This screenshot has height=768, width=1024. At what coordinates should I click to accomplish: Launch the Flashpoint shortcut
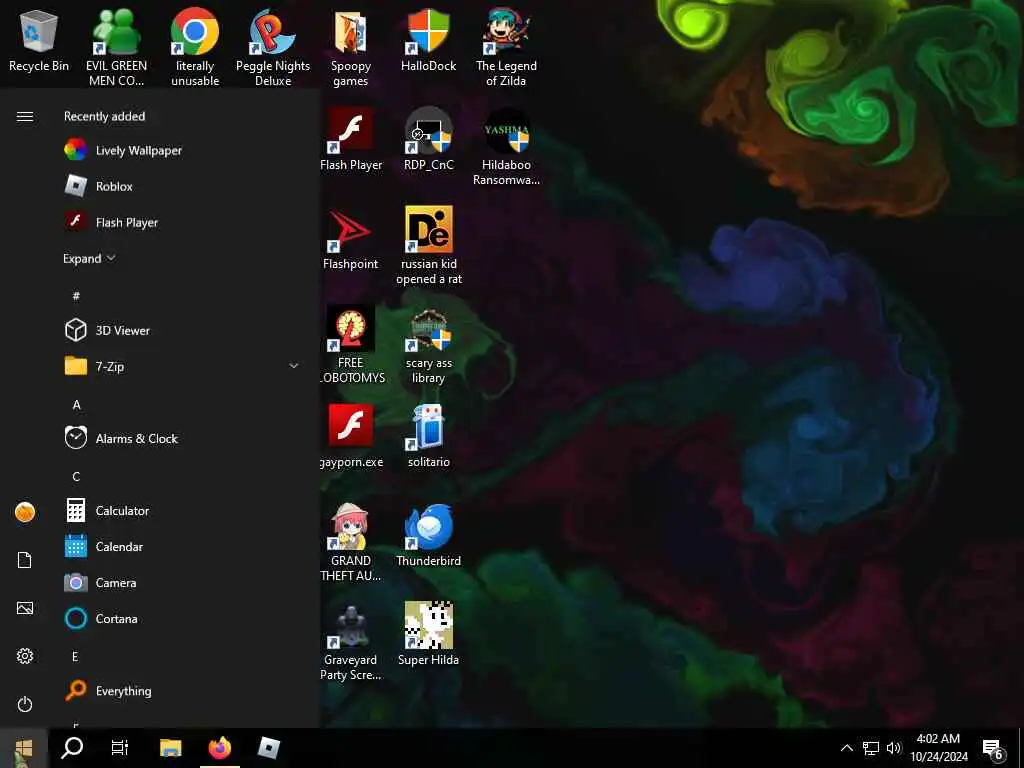click(351, 238)
